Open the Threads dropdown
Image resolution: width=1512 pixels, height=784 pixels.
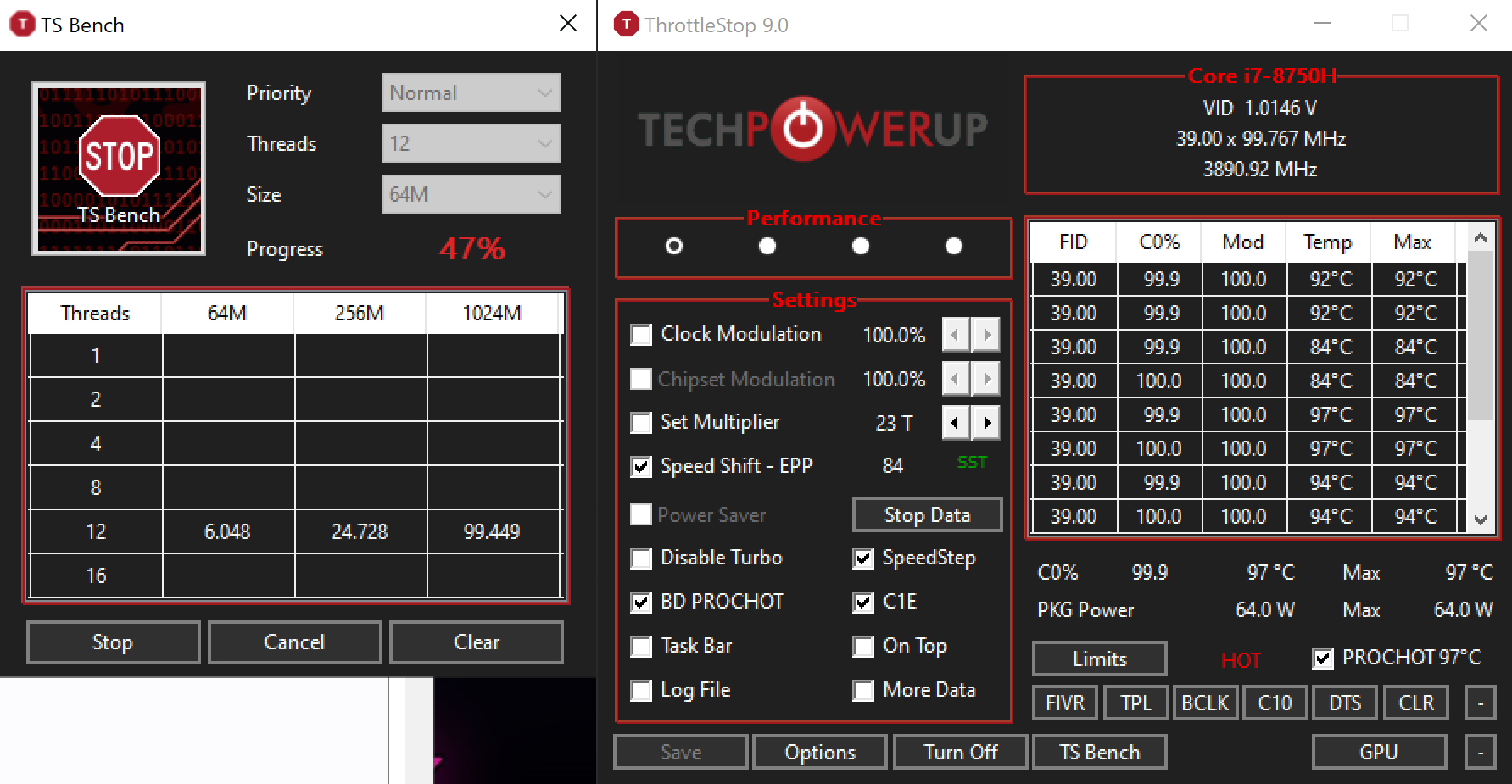click(471, 143)
